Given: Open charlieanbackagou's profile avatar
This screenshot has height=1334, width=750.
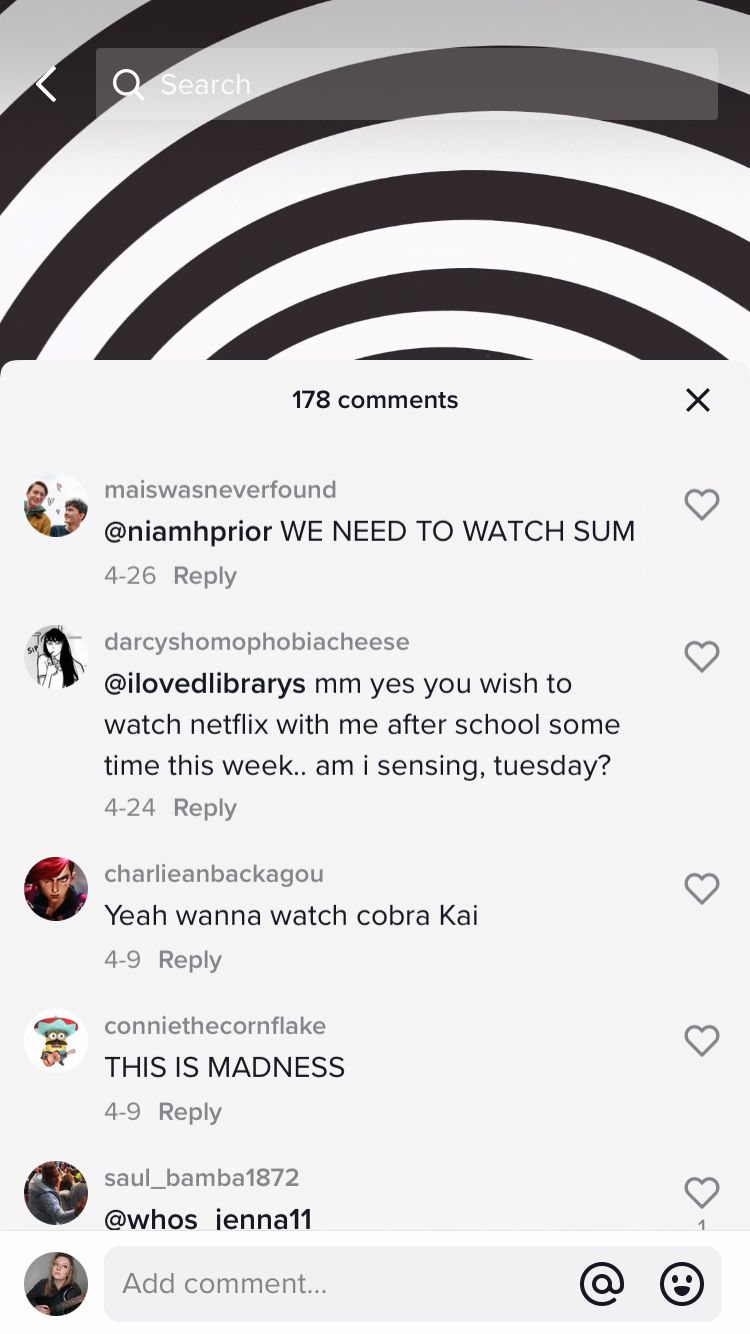Looking at the screenshot, I should click(56, 889).
